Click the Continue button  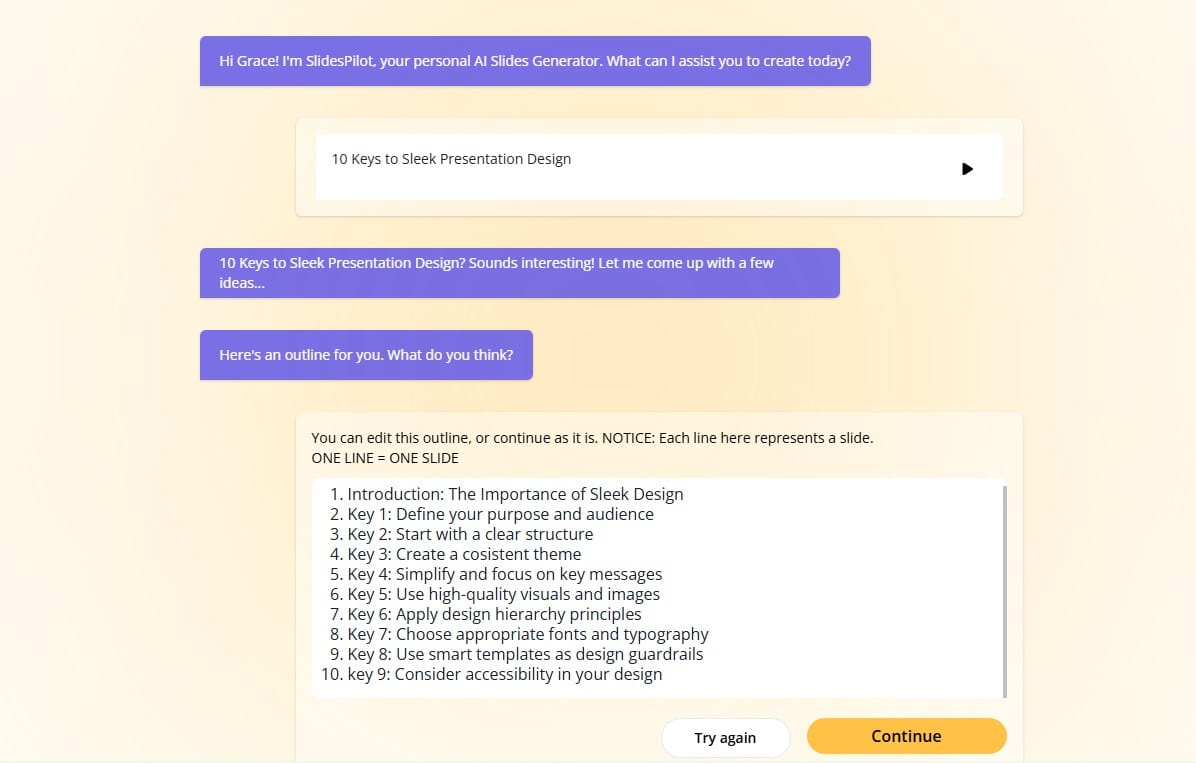[906, 736]
